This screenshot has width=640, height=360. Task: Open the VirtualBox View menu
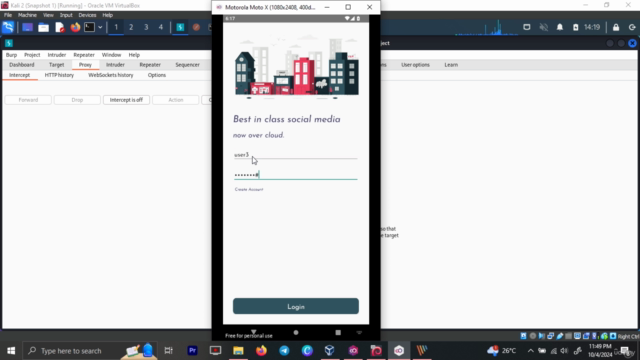(x=48, y=15)
